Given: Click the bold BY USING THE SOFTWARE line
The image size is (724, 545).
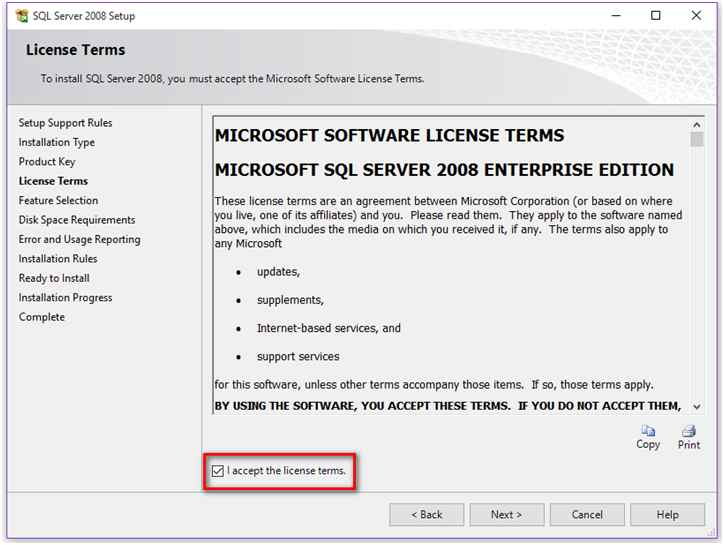Looking at the screenshot, I should tap(447, 406).
